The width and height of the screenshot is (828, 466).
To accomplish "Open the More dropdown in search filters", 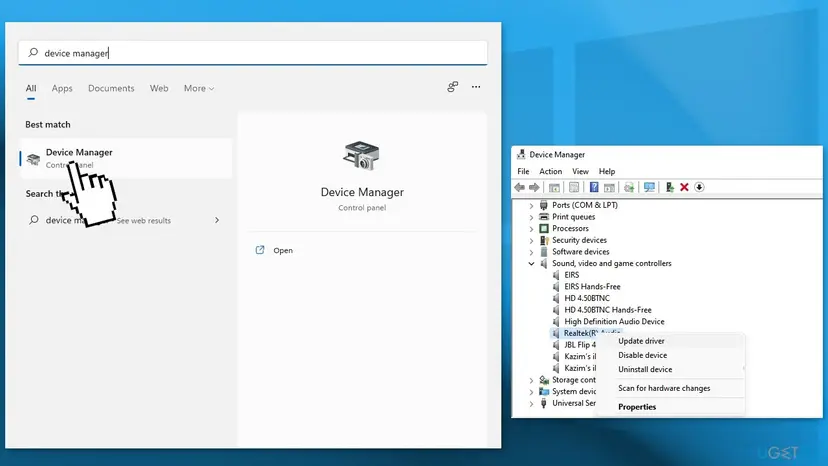I will (199, 88).
